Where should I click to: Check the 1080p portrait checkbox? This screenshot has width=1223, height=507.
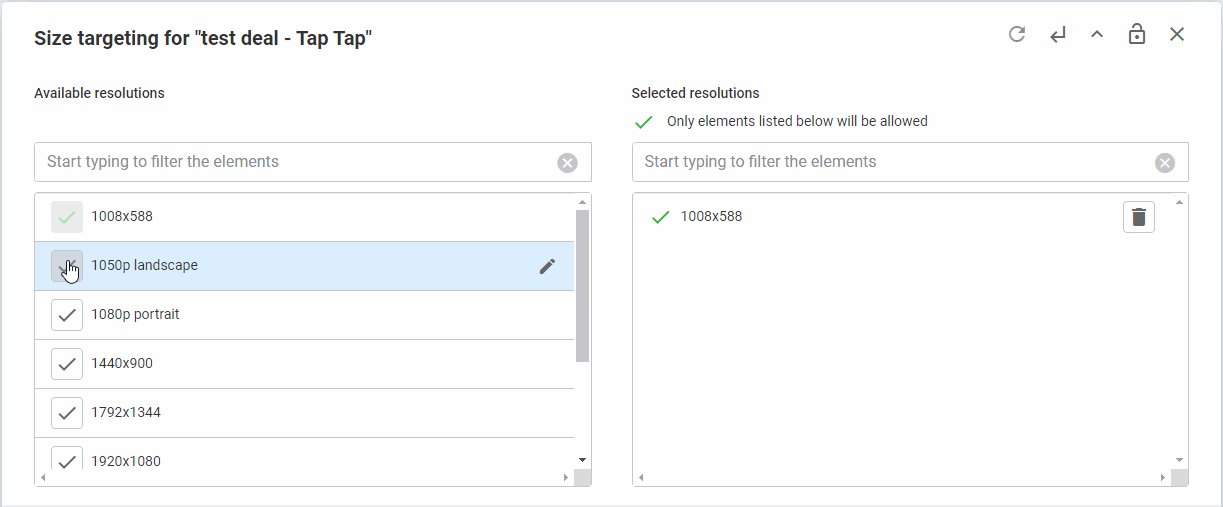(x=67, y=315)
